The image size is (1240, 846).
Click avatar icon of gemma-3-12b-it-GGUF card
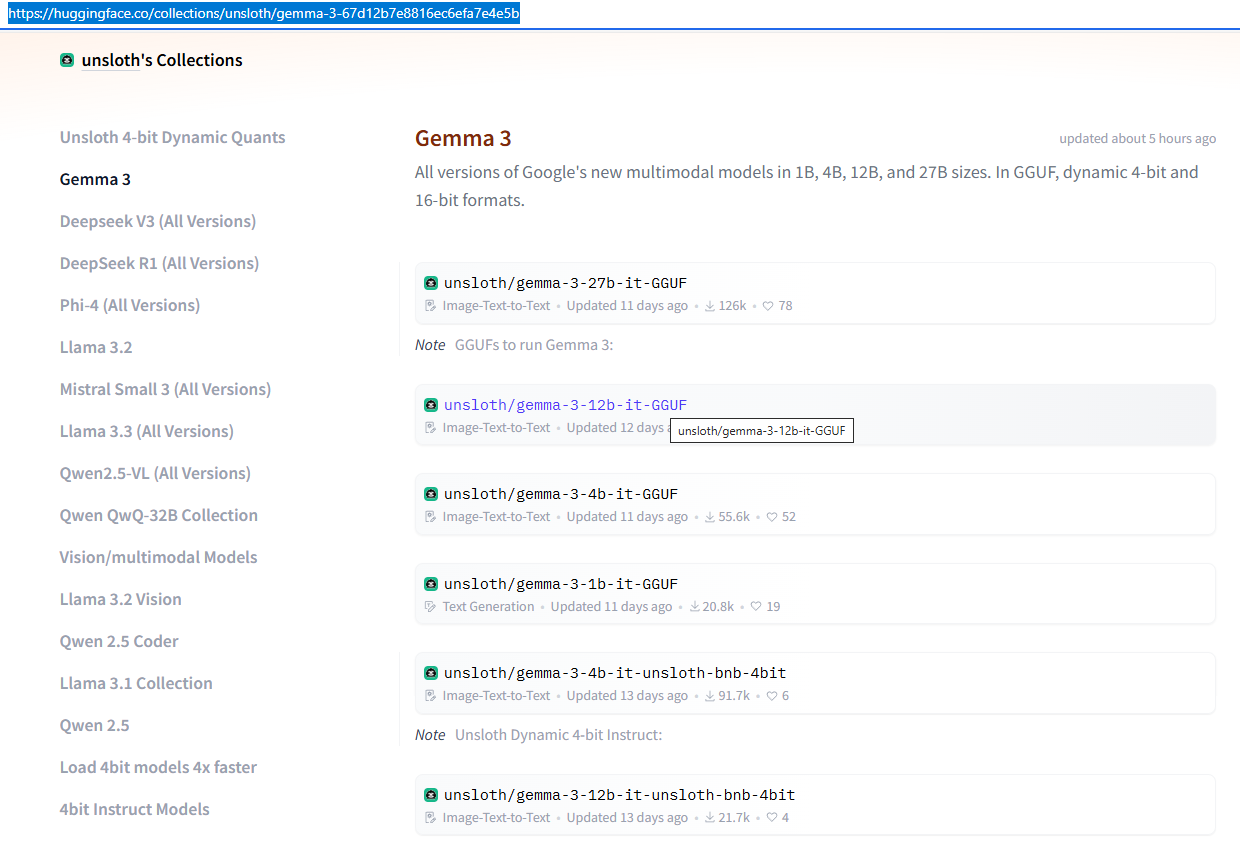pos(431,405)
